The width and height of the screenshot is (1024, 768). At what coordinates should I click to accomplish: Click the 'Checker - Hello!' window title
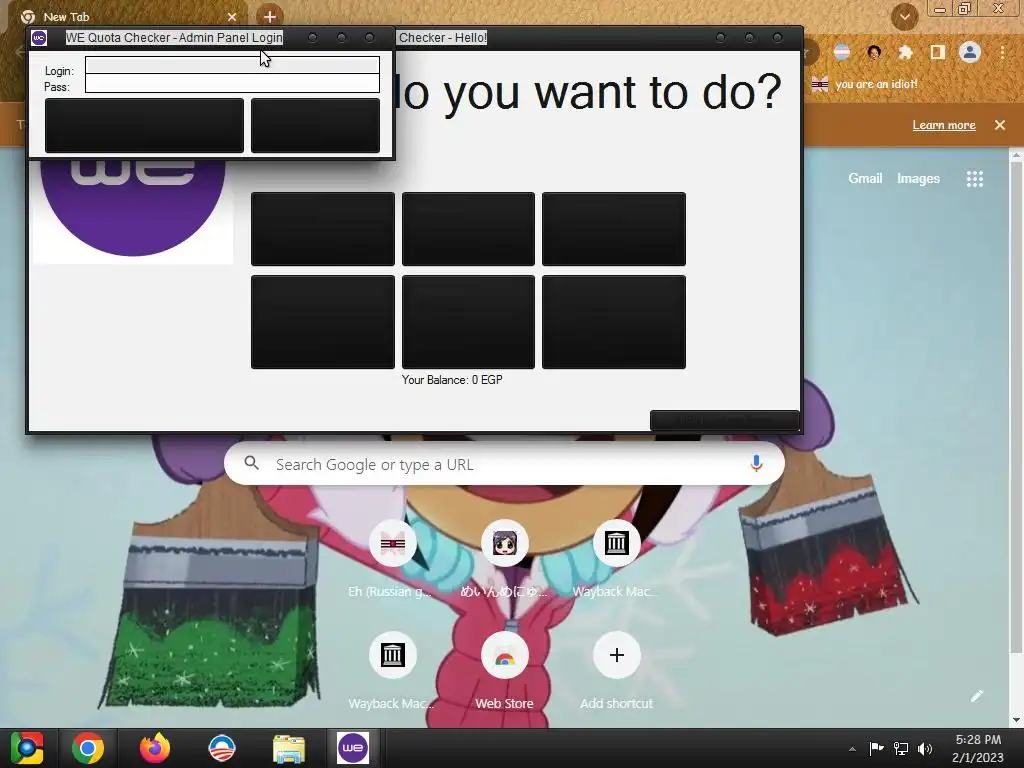443,38
